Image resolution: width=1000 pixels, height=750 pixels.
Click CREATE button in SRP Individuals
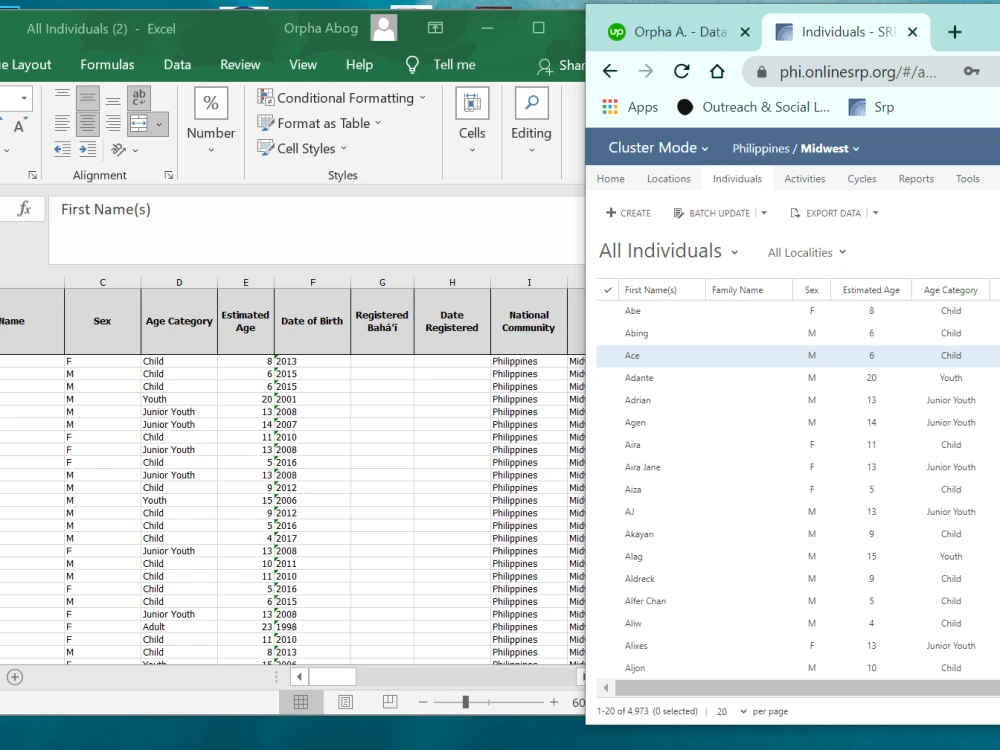pos(628,213)
